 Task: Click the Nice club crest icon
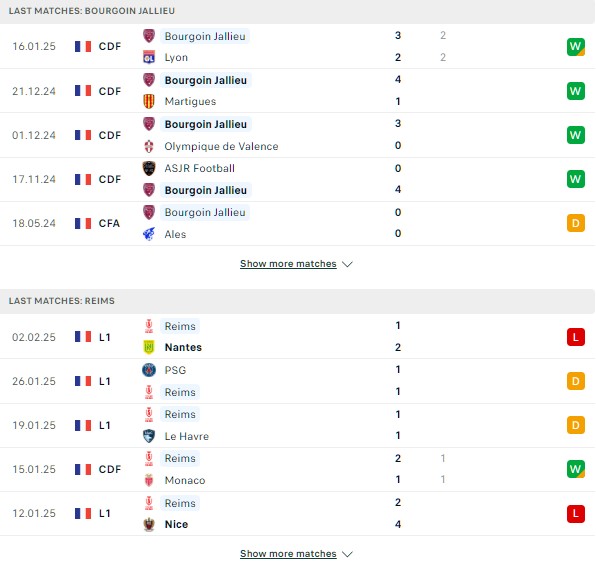149,524
